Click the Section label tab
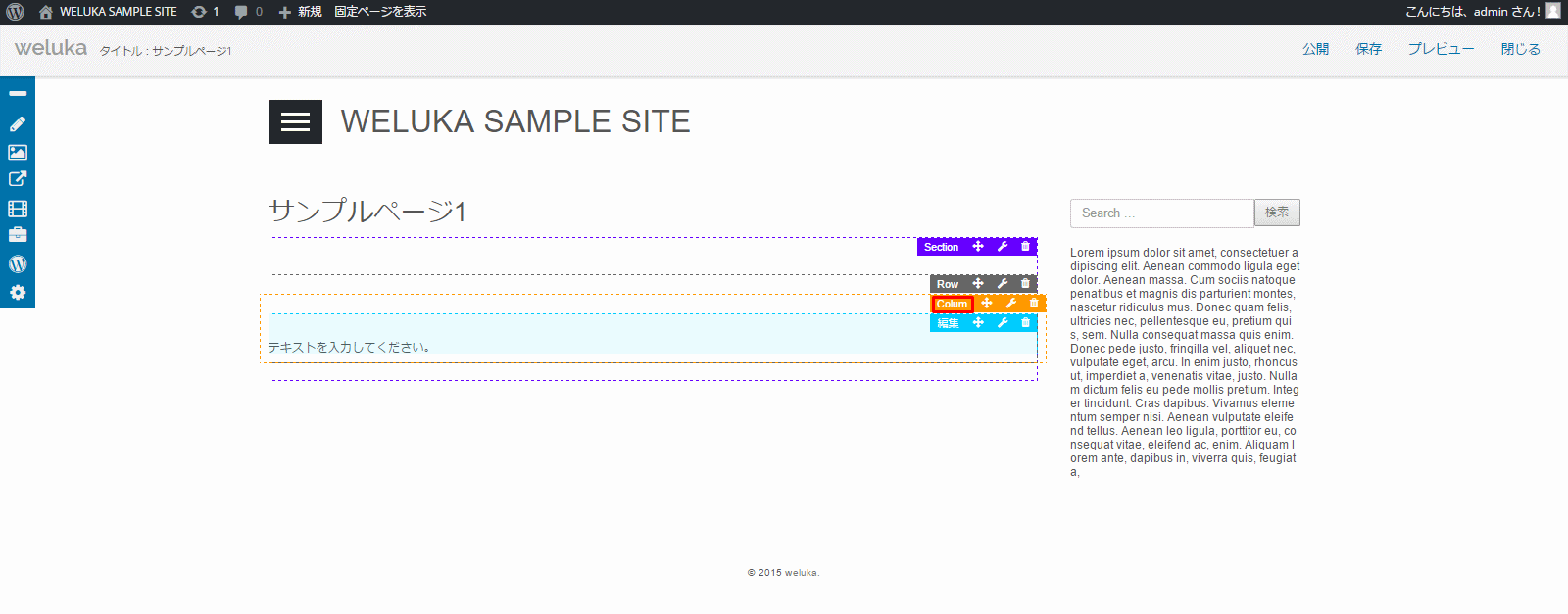The image size is (1568, 614). 941,247
